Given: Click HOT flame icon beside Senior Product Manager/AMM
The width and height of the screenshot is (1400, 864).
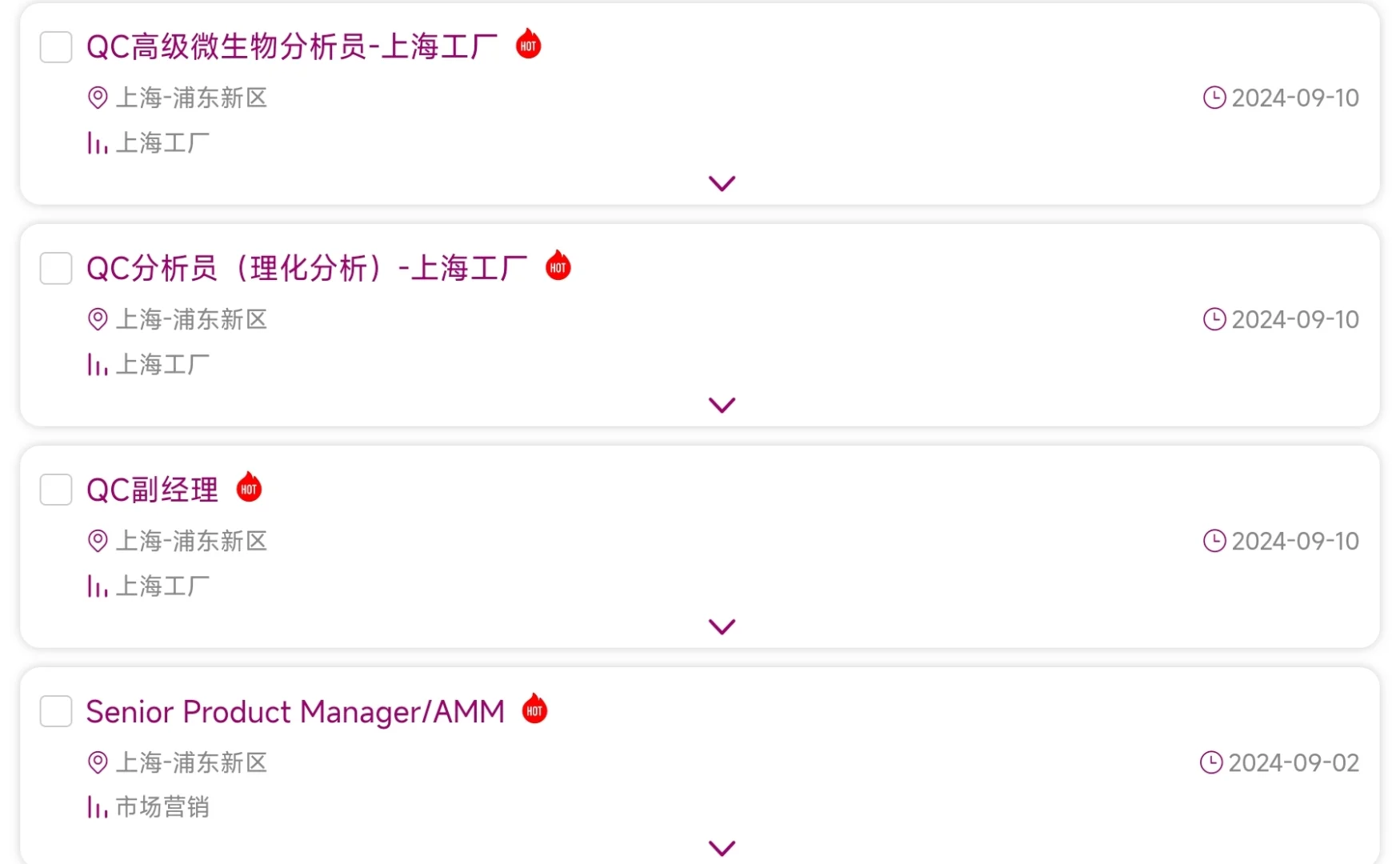Looking at the screenshot, I should [x=534, y=709].
